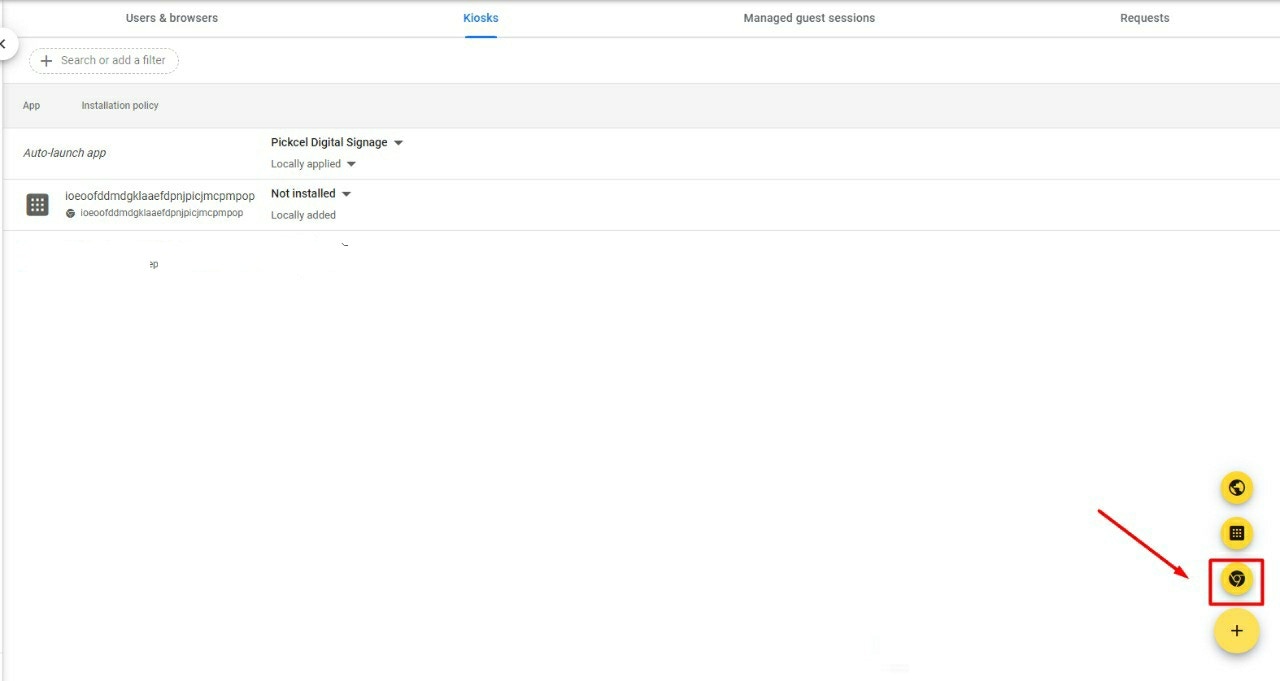Select the Auto-launch app row label
The height and width of the screenshot is (681, 1280).
tap(64, 152)
